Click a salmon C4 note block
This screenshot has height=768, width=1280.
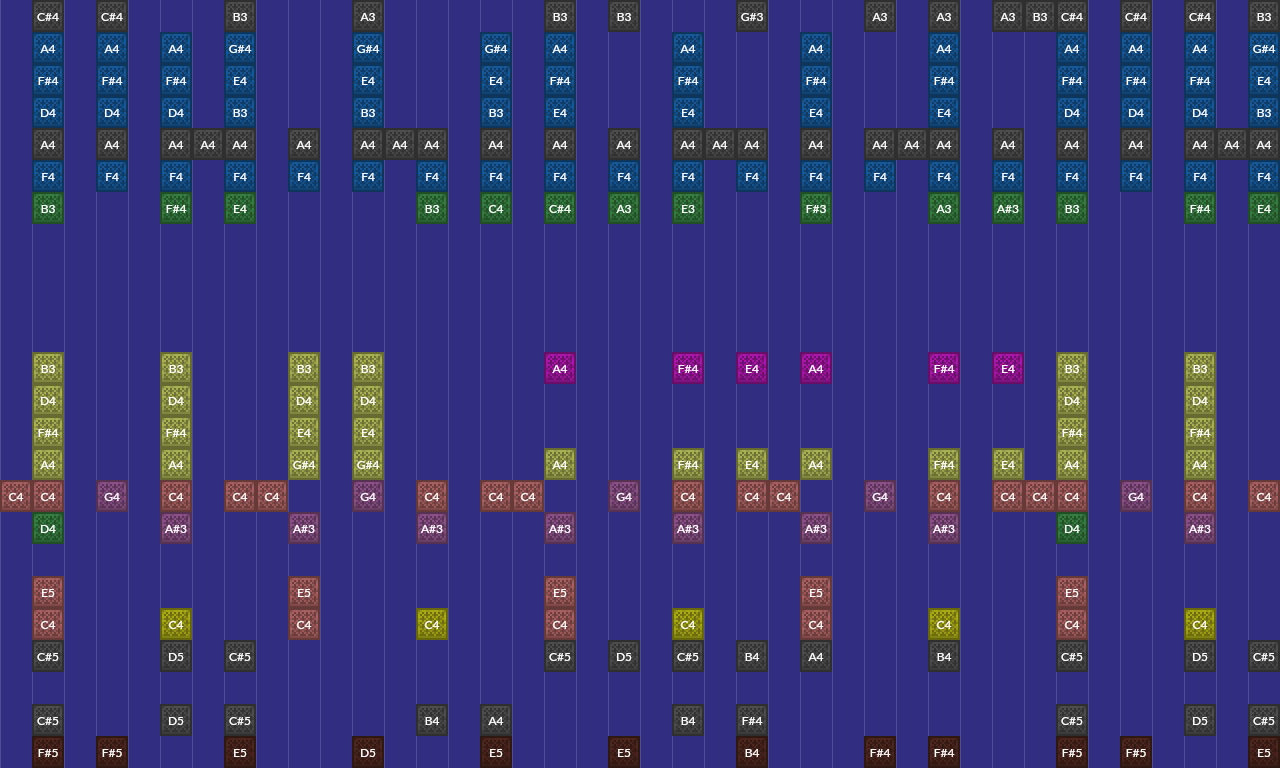point(48,625)
